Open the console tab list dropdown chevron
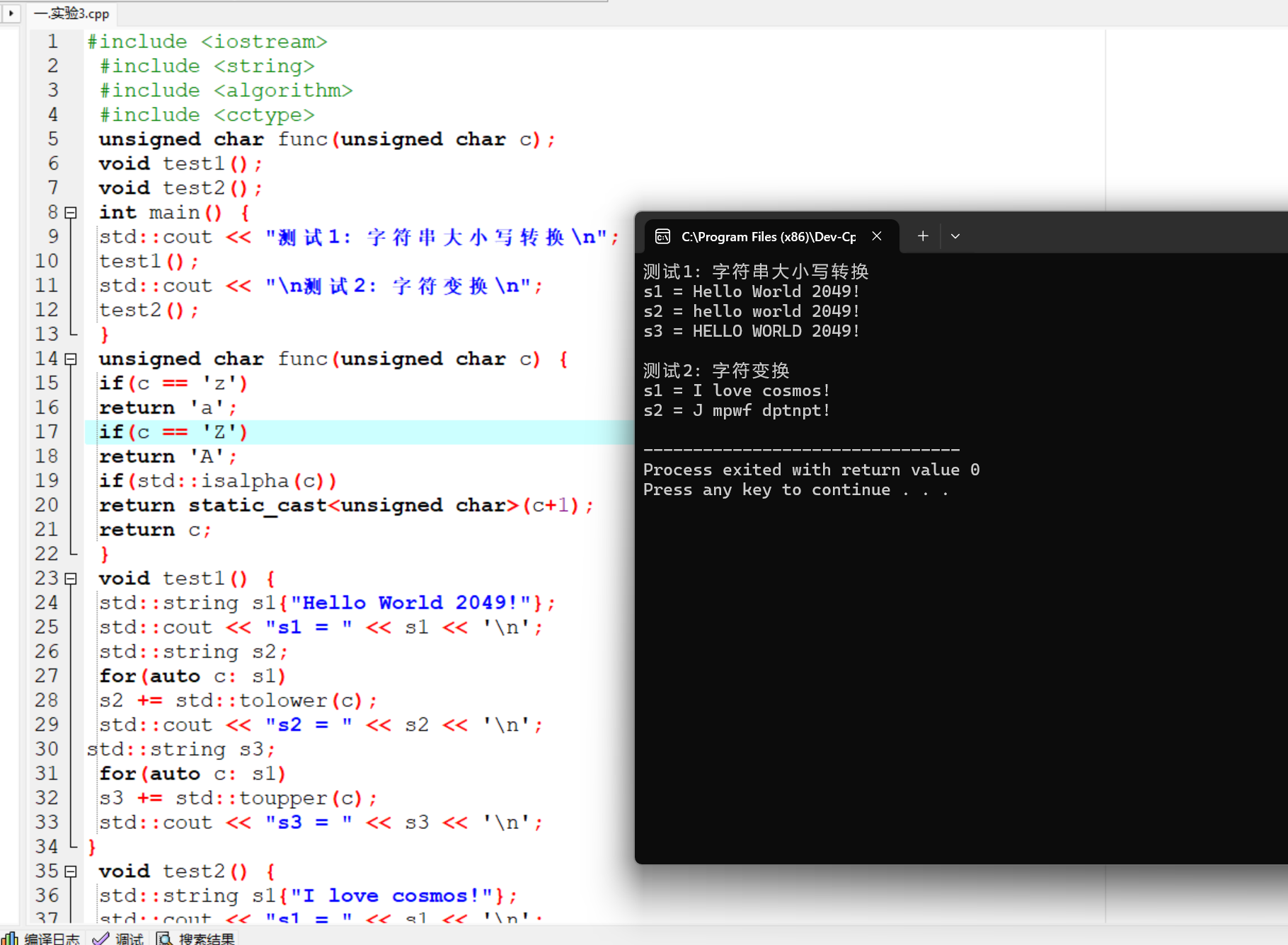The width and height of the screenshot is (1288, 945). tap(955, 236)
